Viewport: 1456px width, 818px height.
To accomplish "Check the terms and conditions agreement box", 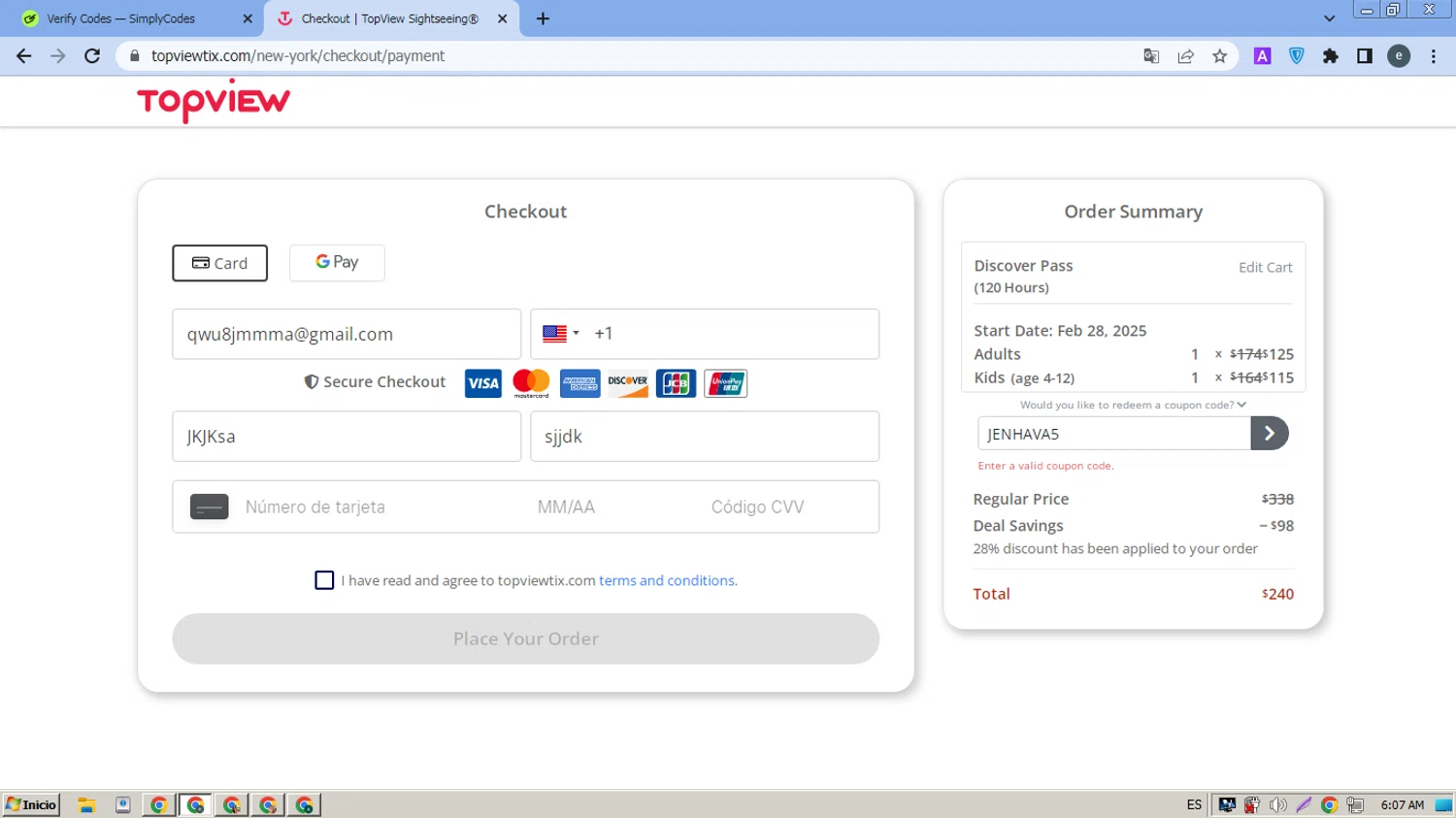I will tap(324, 580).
